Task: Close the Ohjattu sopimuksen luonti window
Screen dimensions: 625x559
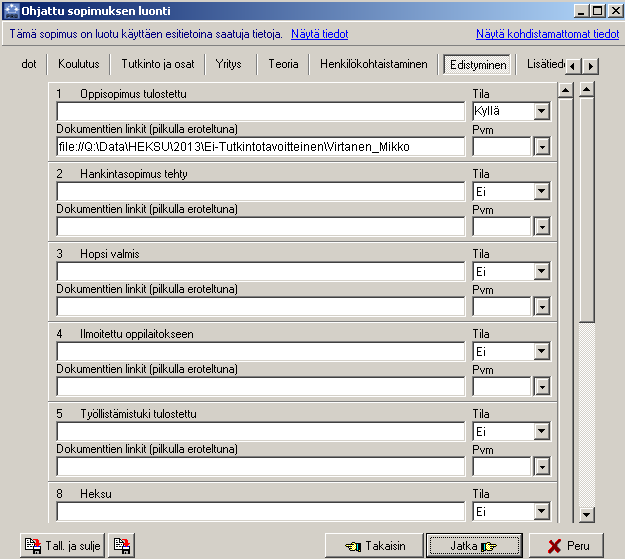Action: tap(615, 11)
